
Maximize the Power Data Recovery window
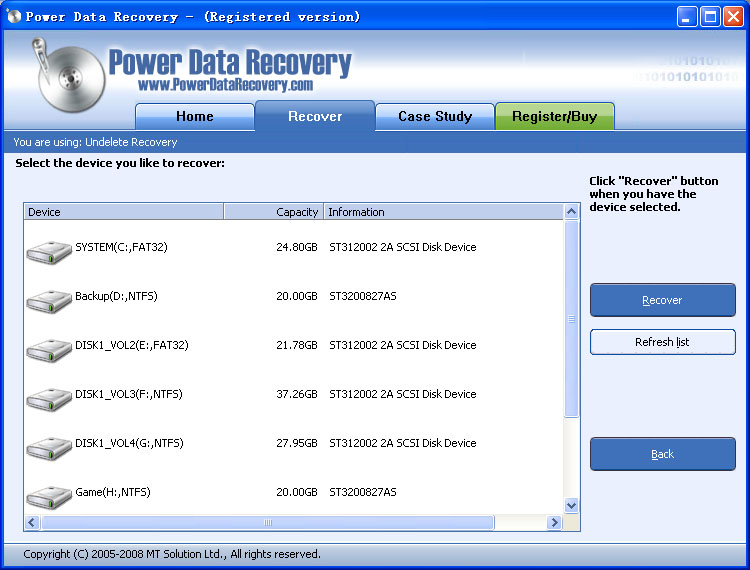[x=710, y=17]
